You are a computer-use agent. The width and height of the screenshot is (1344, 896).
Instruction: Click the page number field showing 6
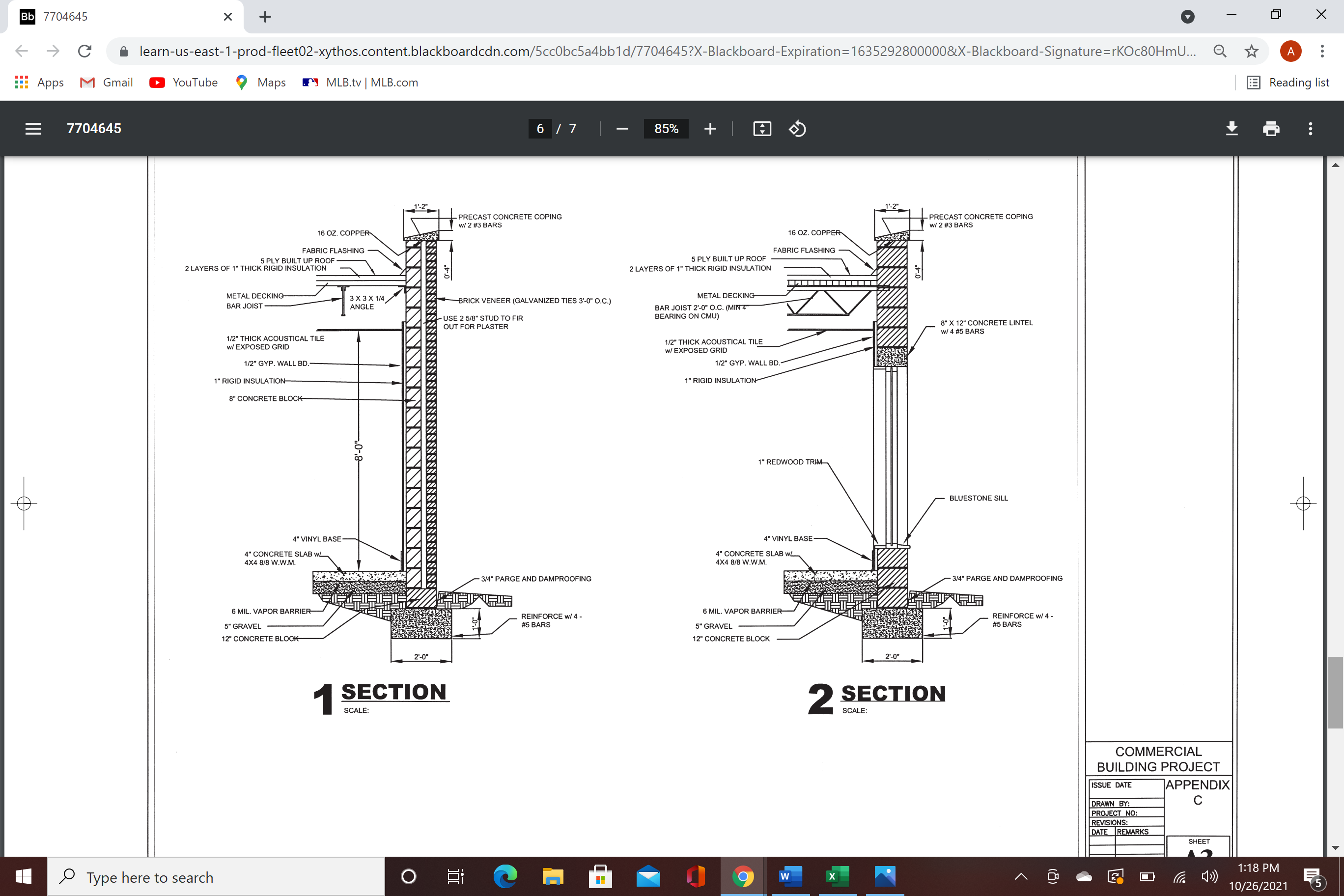click(x=540, y=129)
